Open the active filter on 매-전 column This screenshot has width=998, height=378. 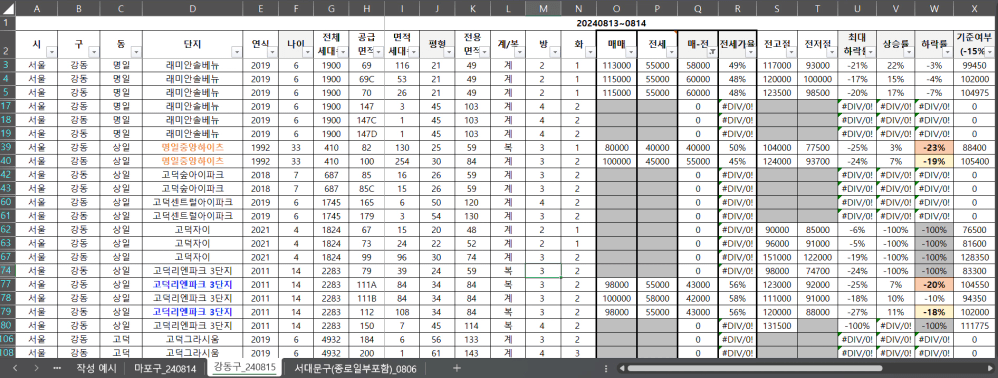point(712,52)
